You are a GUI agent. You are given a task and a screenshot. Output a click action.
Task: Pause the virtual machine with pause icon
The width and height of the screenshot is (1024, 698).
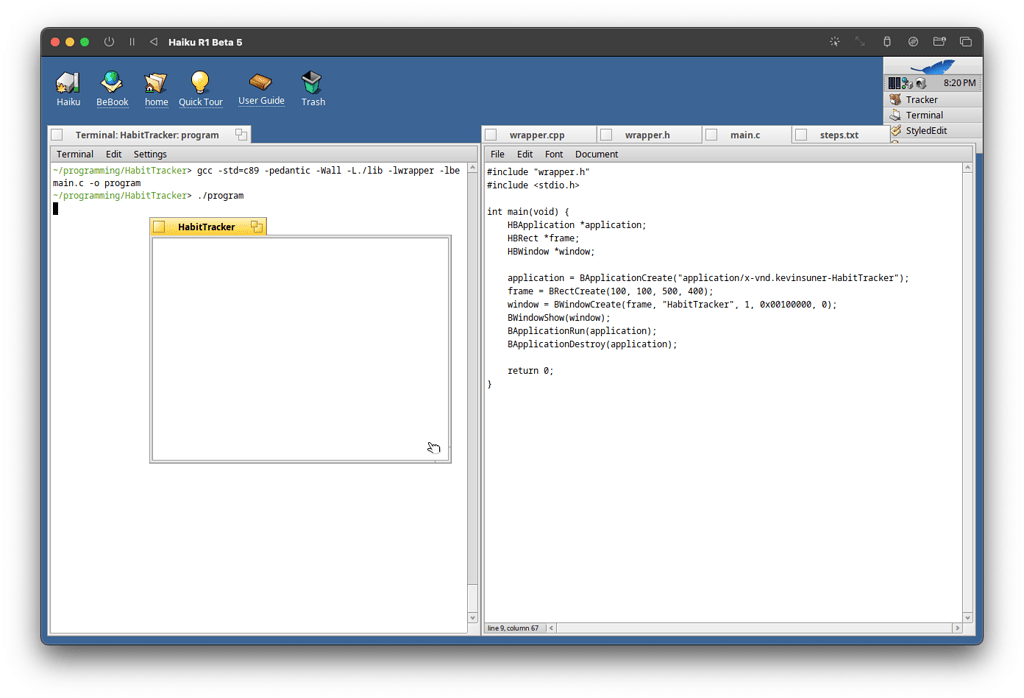[x=132, y=42]
